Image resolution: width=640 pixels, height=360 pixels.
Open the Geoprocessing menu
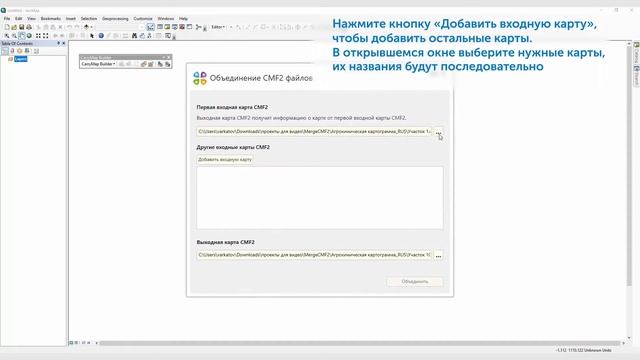pyautogui.click(x=115, y=19)
